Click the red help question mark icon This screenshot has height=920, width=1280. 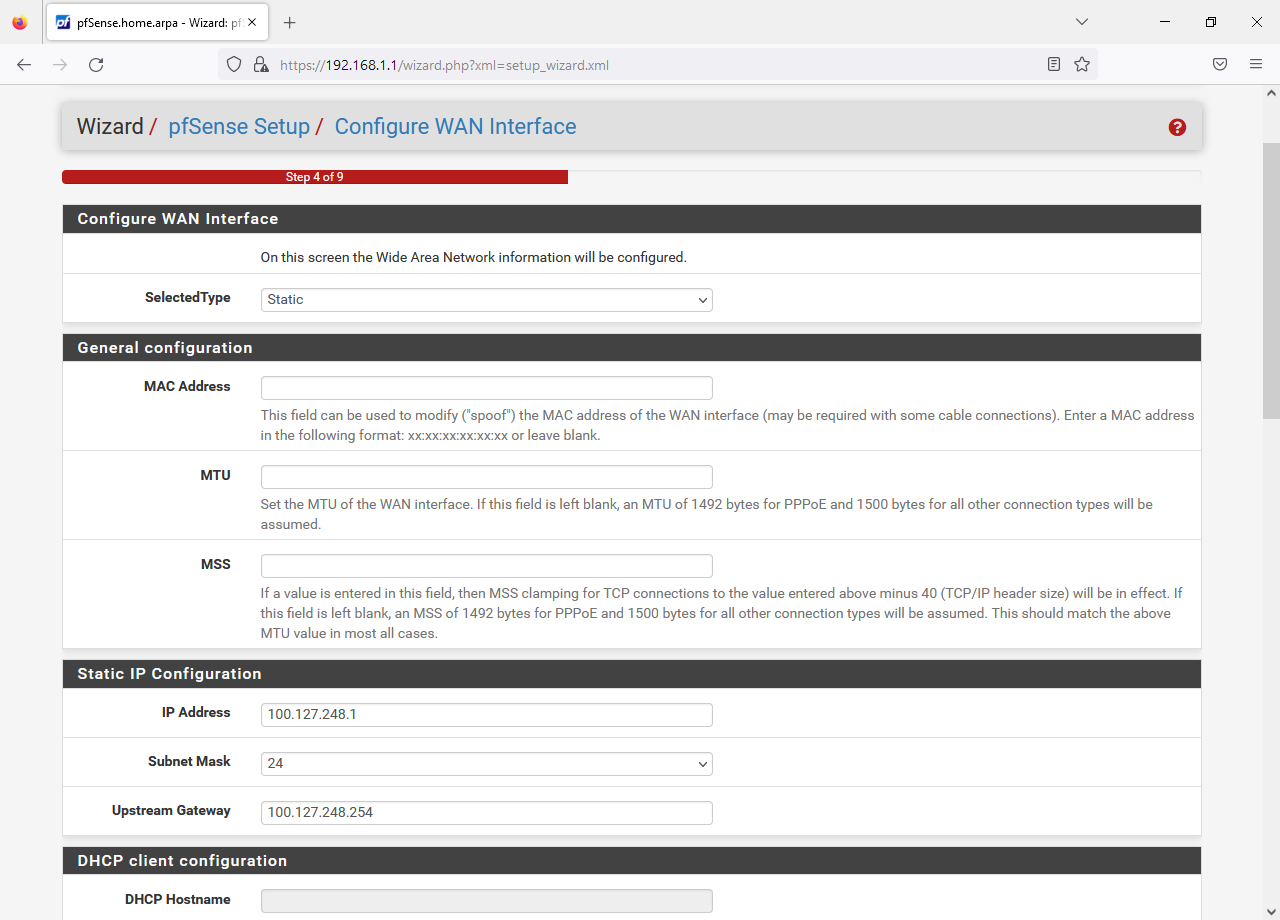point(1177,127)
